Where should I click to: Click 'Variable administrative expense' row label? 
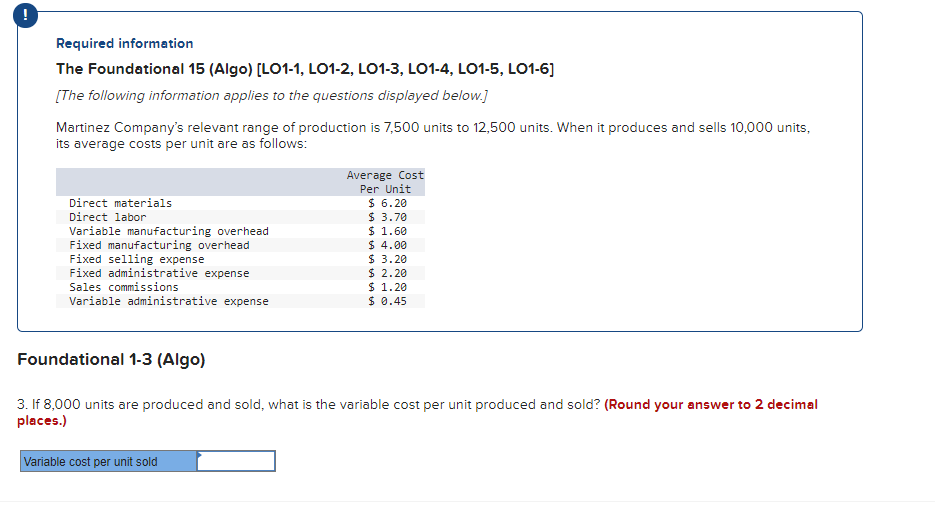pyautogui.click(x=169, y=301)
